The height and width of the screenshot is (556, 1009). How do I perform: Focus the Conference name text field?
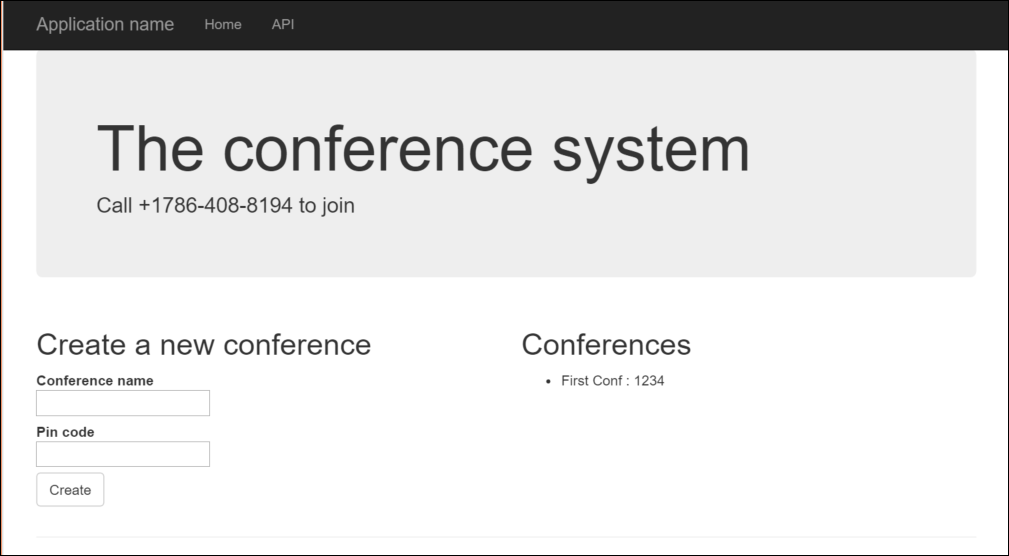pyautogui.click(x=123, y=403)
